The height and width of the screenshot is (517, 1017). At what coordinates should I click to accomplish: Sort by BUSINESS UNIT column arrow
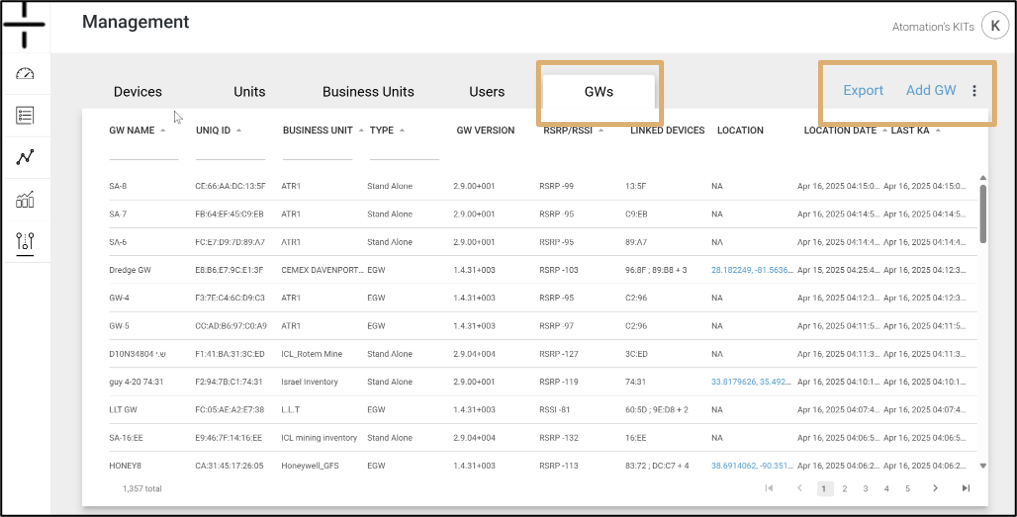tap(361, 130)
